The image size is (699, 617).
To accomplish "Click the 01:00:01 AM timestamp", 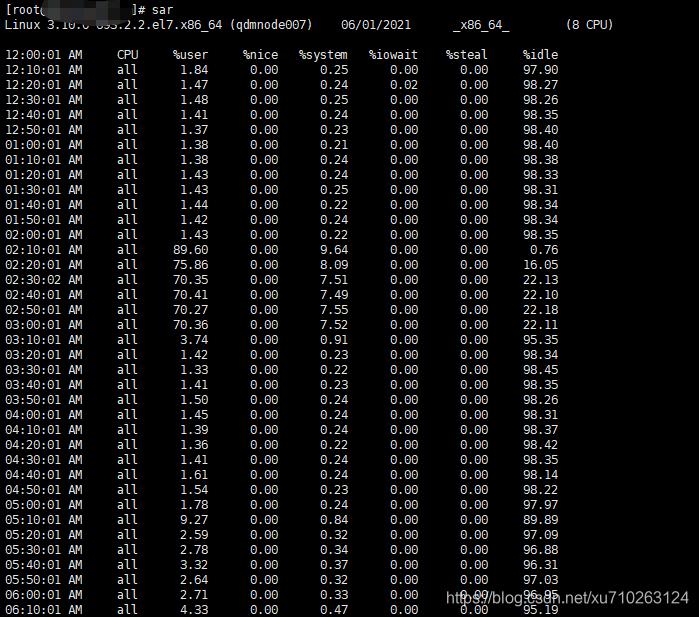I will click(44, 145).
